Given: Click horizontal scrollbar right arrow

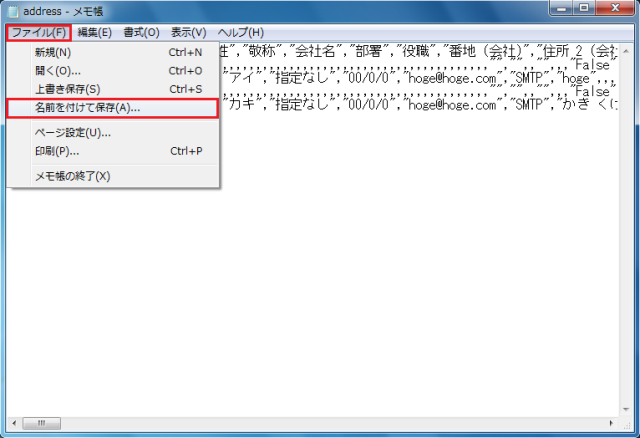Looking at the screenshot, I should [x=611, y=423].
